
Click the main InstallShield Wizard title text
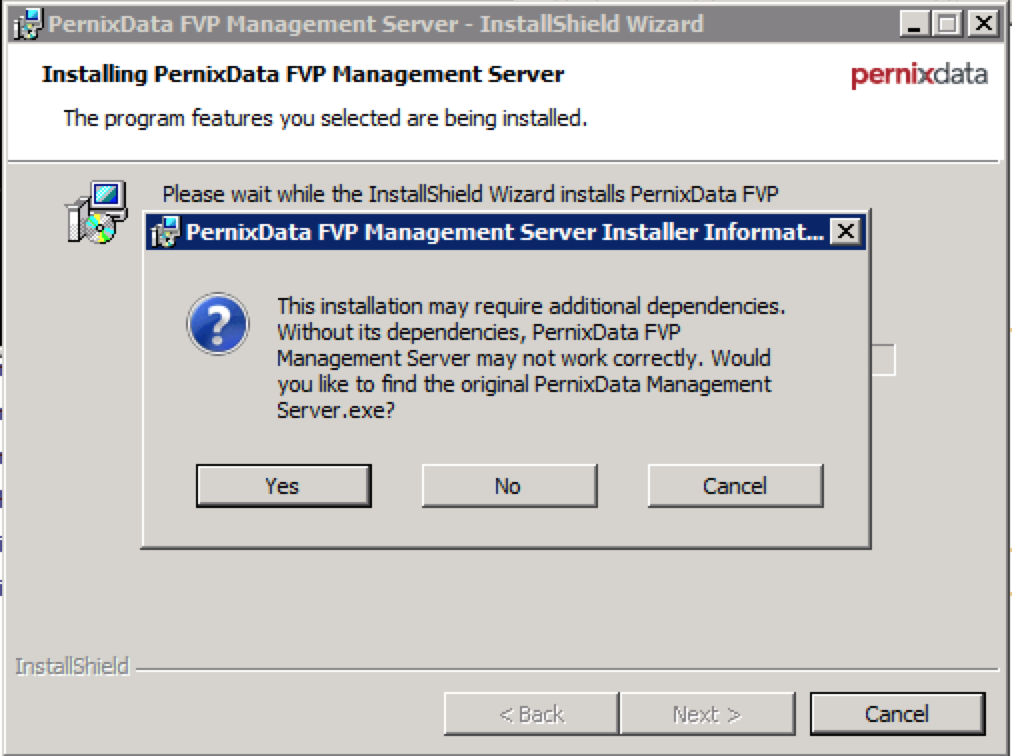pos(375,23)
